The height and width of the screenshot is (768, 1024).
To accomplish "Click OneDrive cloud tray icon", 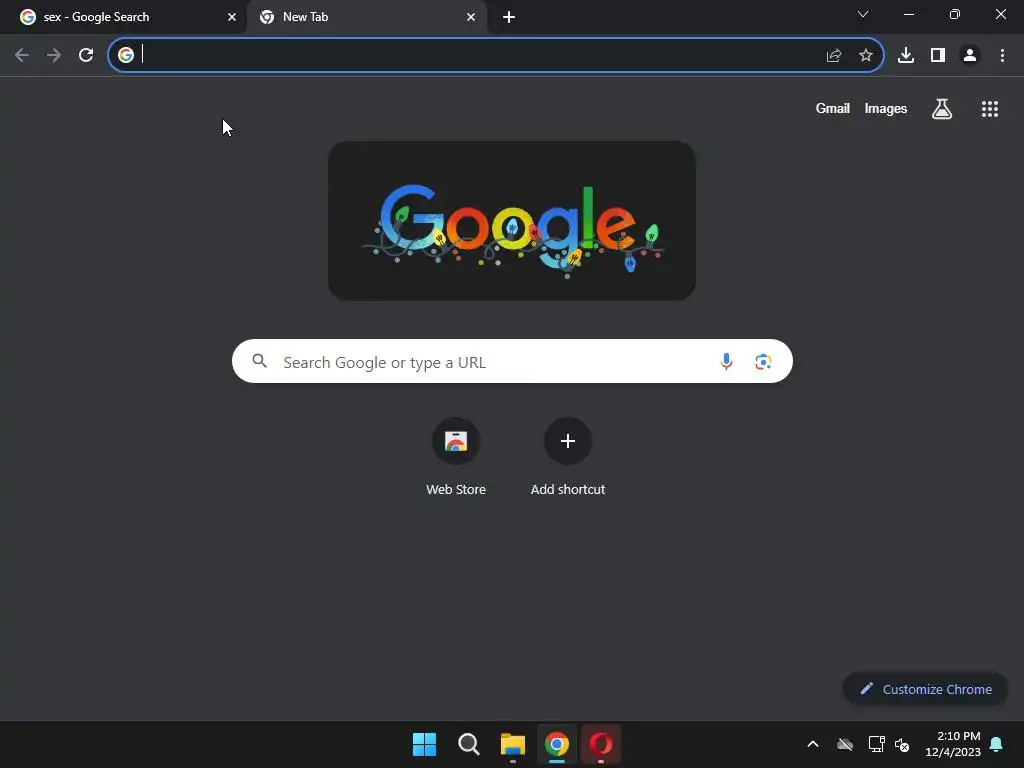I will (845, 744).
